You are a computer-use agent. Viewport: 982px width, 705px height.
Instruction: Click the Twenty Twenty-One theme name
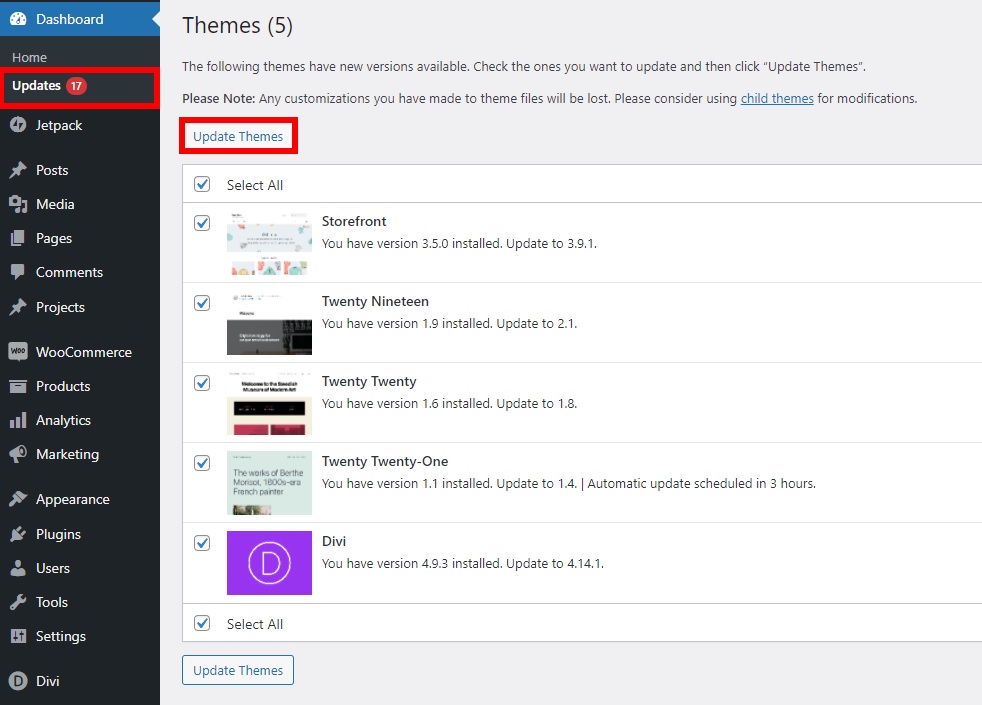(x=385, y=461)
